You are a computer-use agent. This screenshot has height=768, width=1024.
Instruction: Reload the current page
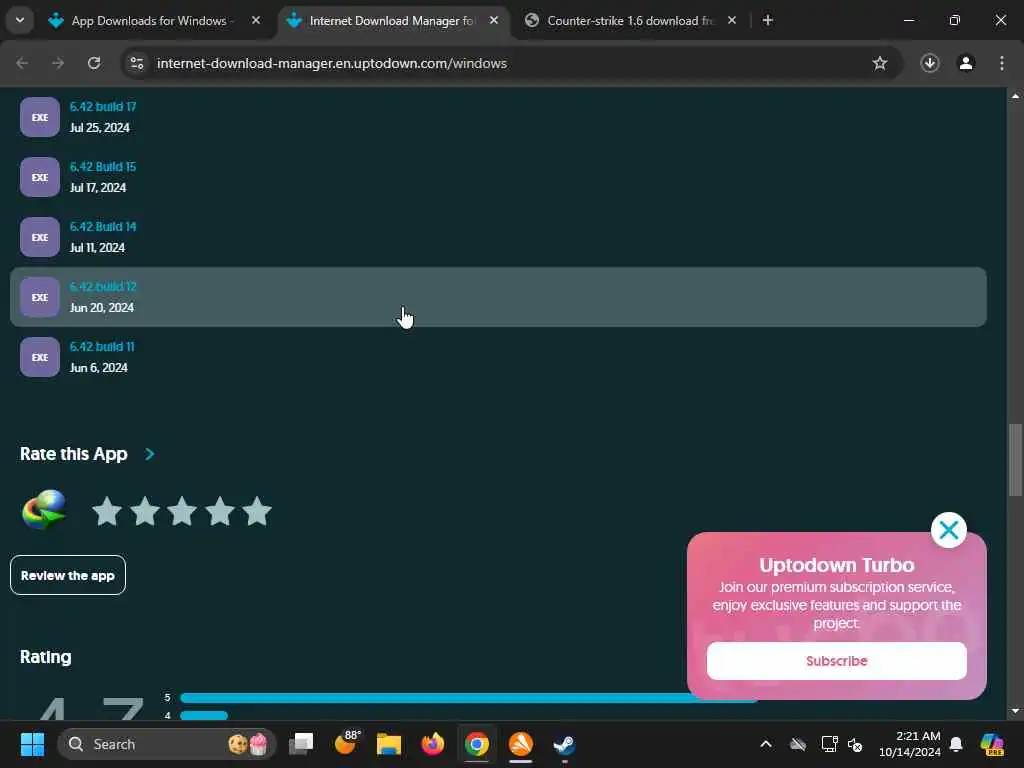click(94, 63)
